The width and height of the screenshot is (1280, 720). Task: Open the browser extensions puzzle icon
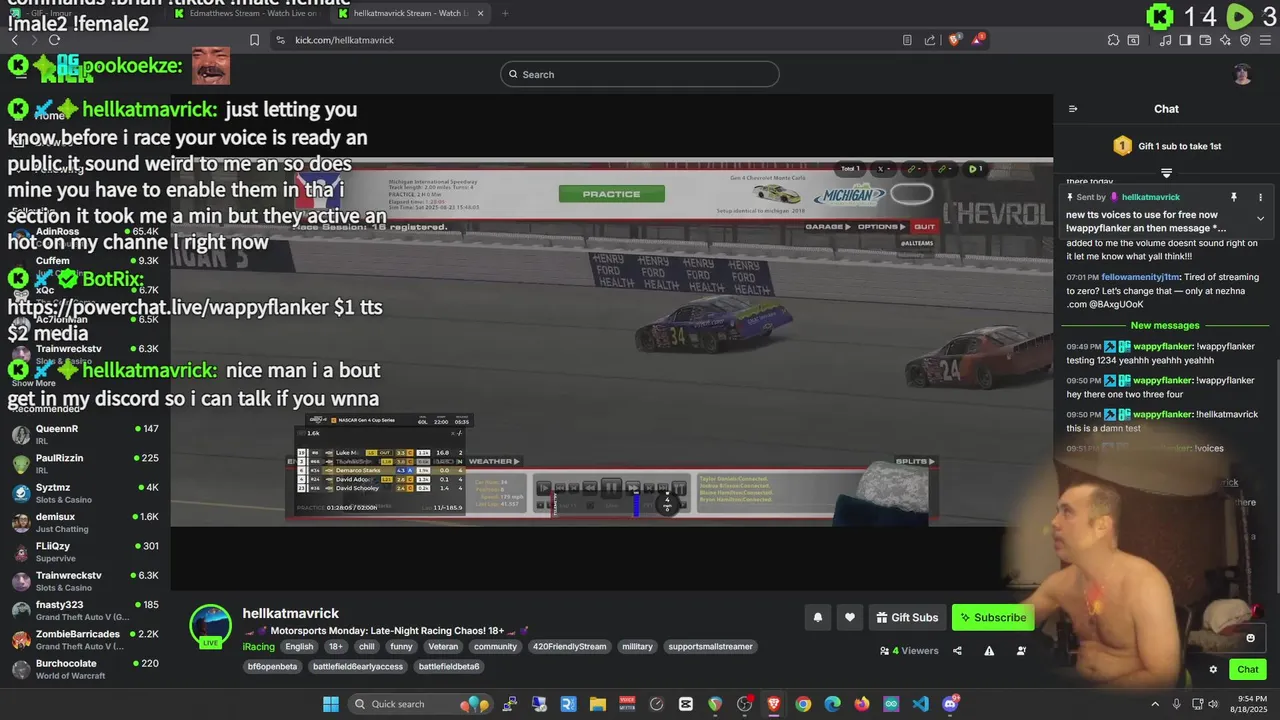(1113, 40)
